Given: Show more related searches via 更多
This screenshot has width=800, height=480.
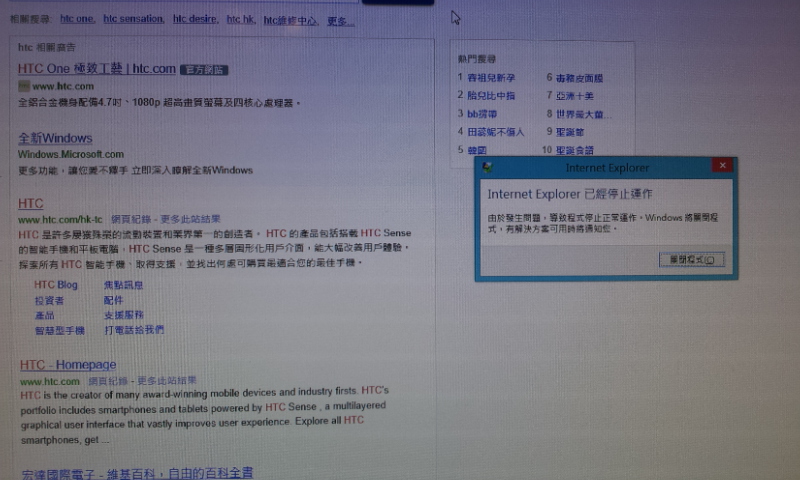Looking at the screenshot, I should tap(340, 21).
